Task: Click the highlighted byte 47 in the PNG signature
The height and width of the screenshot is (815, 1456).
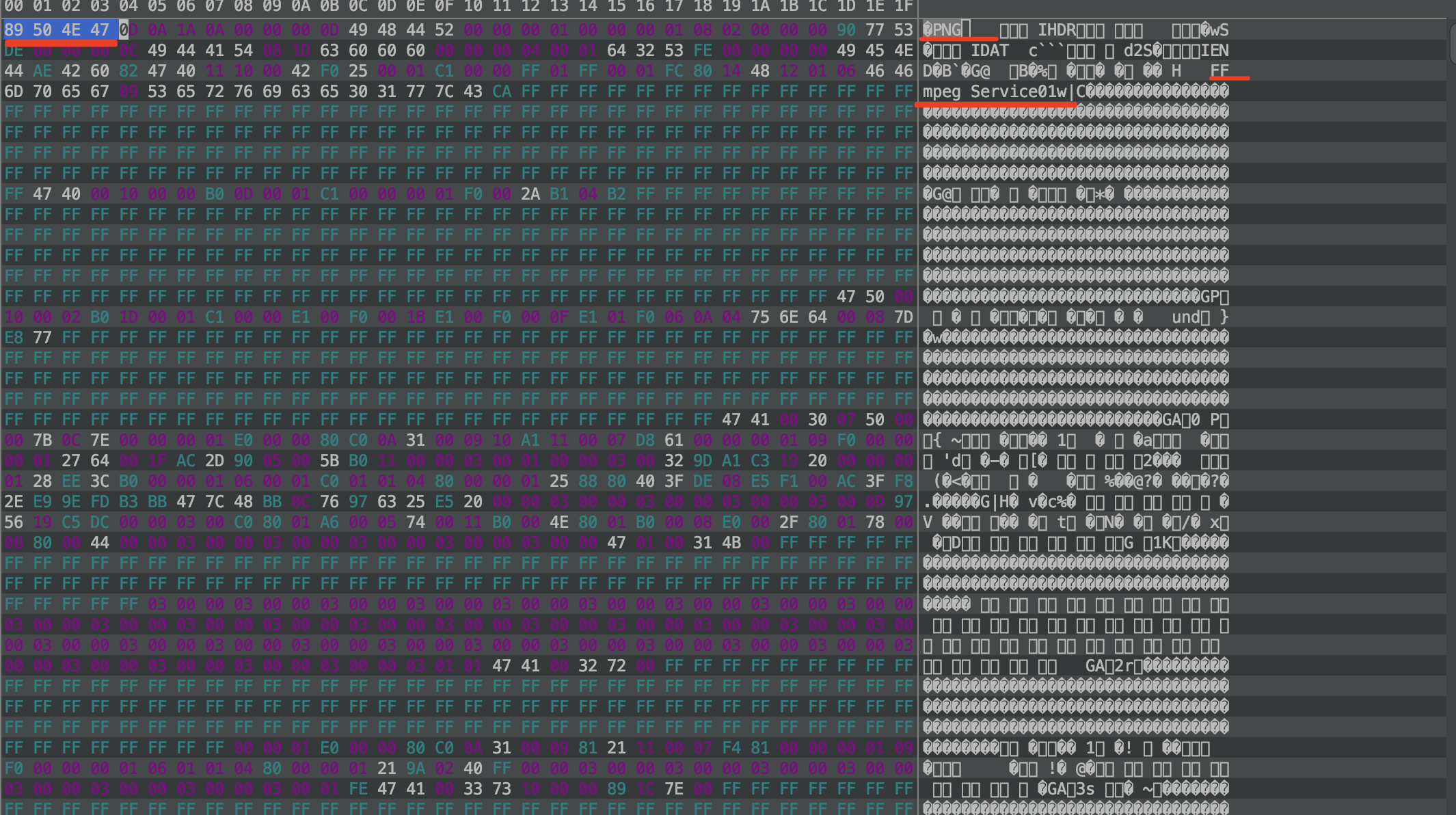Action: 100,30
